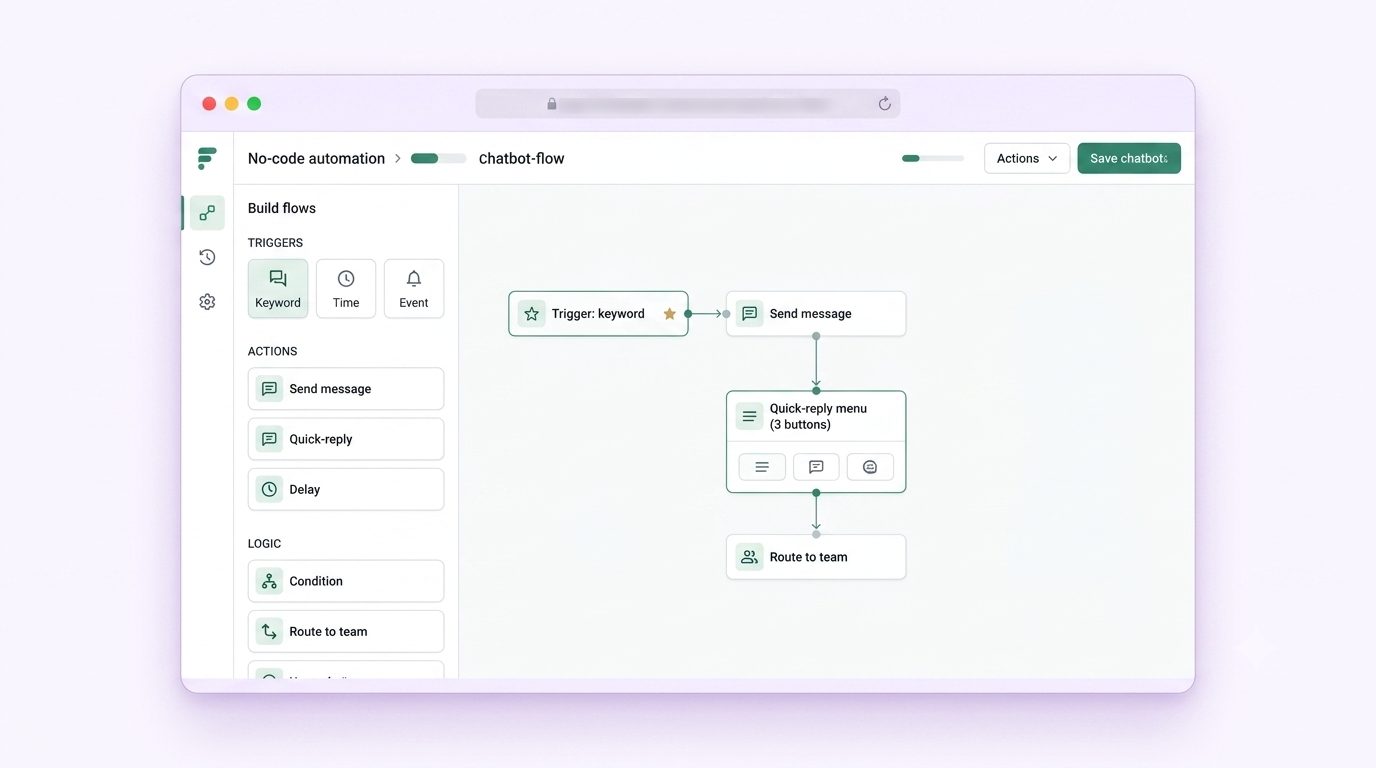Click the Delay clock icon
This screenshot has height=768, width=1376.
click(269, 489)
